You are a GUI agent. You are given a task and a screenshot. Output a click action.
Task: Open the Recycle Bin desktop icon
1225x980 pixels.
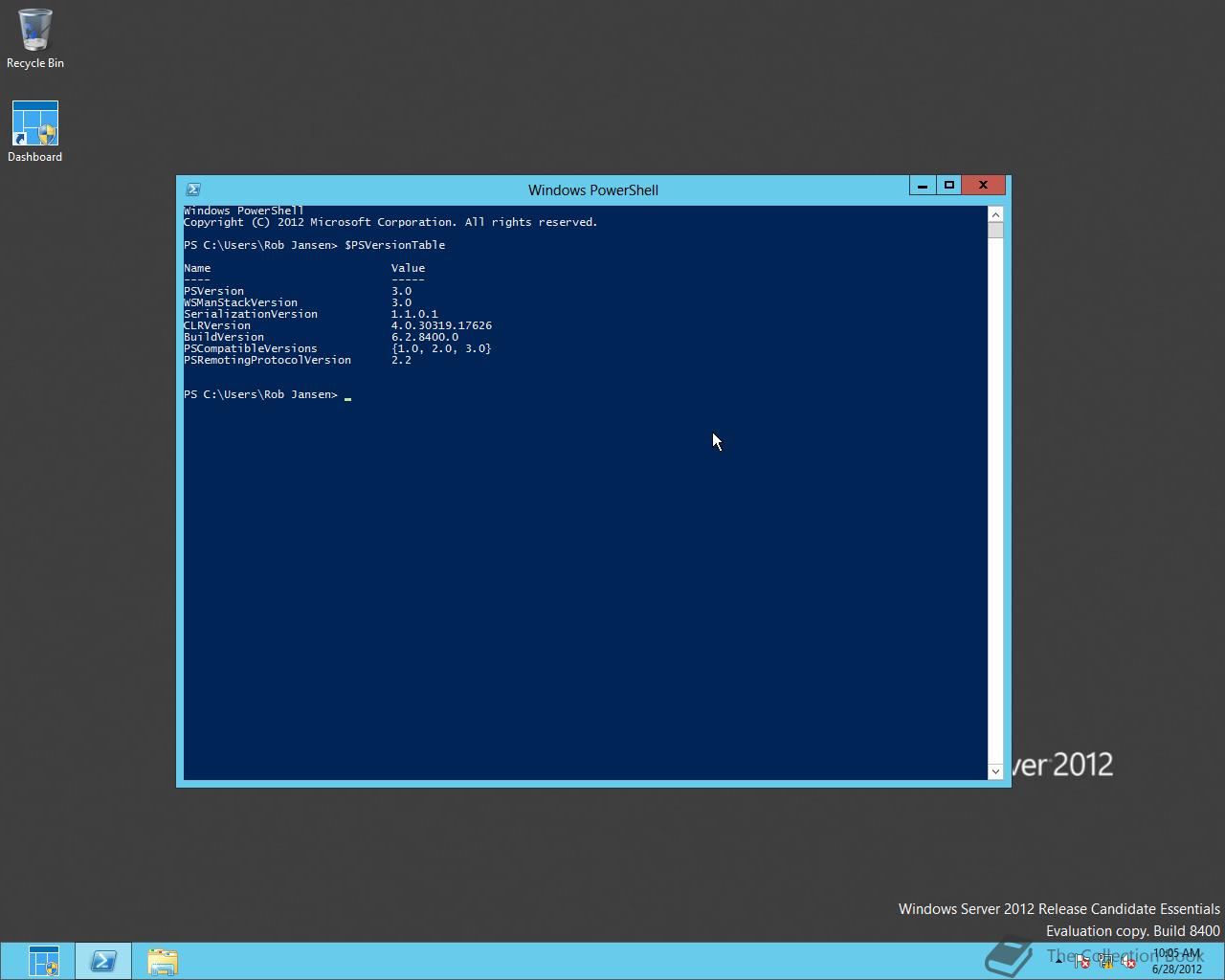[x=35, y=38]
